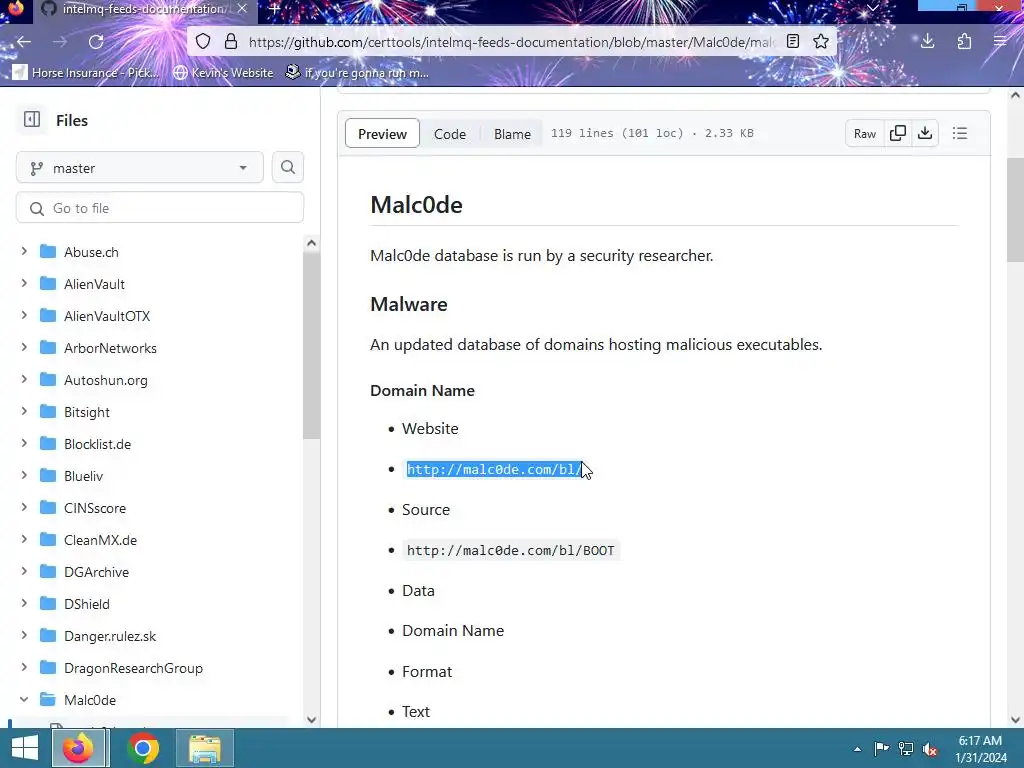Open the document outline icon
Viewport: 1024px width, 768px height.
(959, 133)
